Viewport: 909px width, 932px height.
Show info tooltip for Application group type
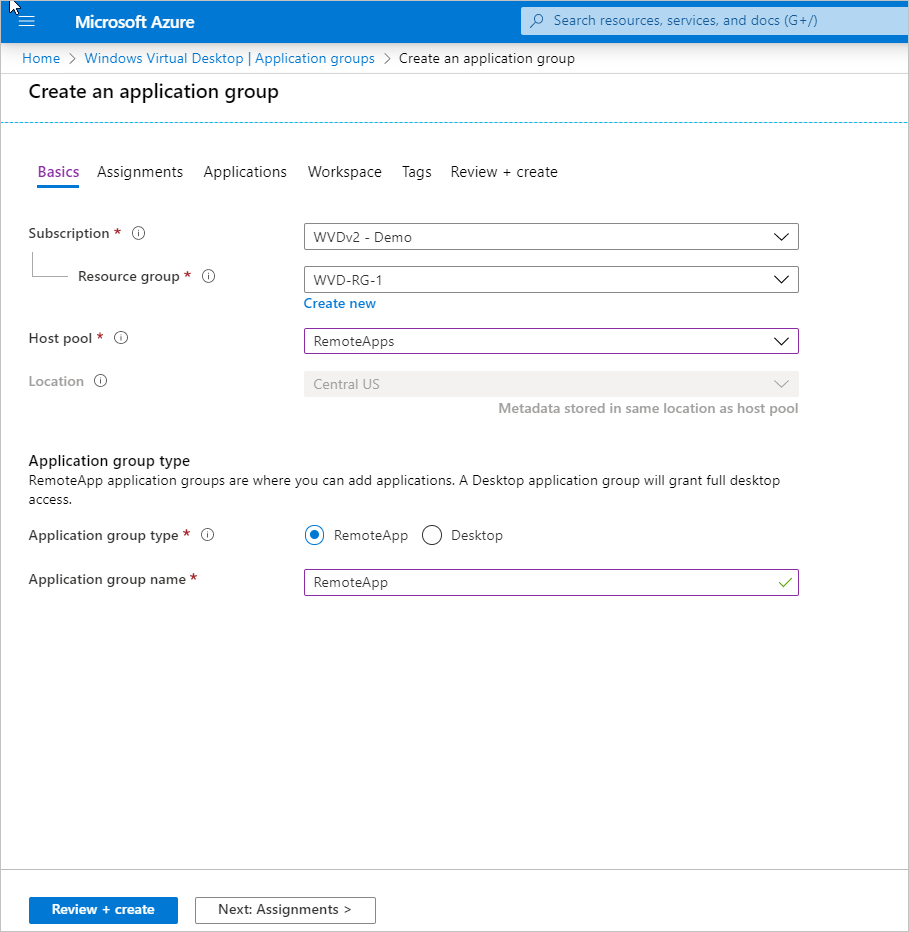pyautogui.click(x=207, y=535)
